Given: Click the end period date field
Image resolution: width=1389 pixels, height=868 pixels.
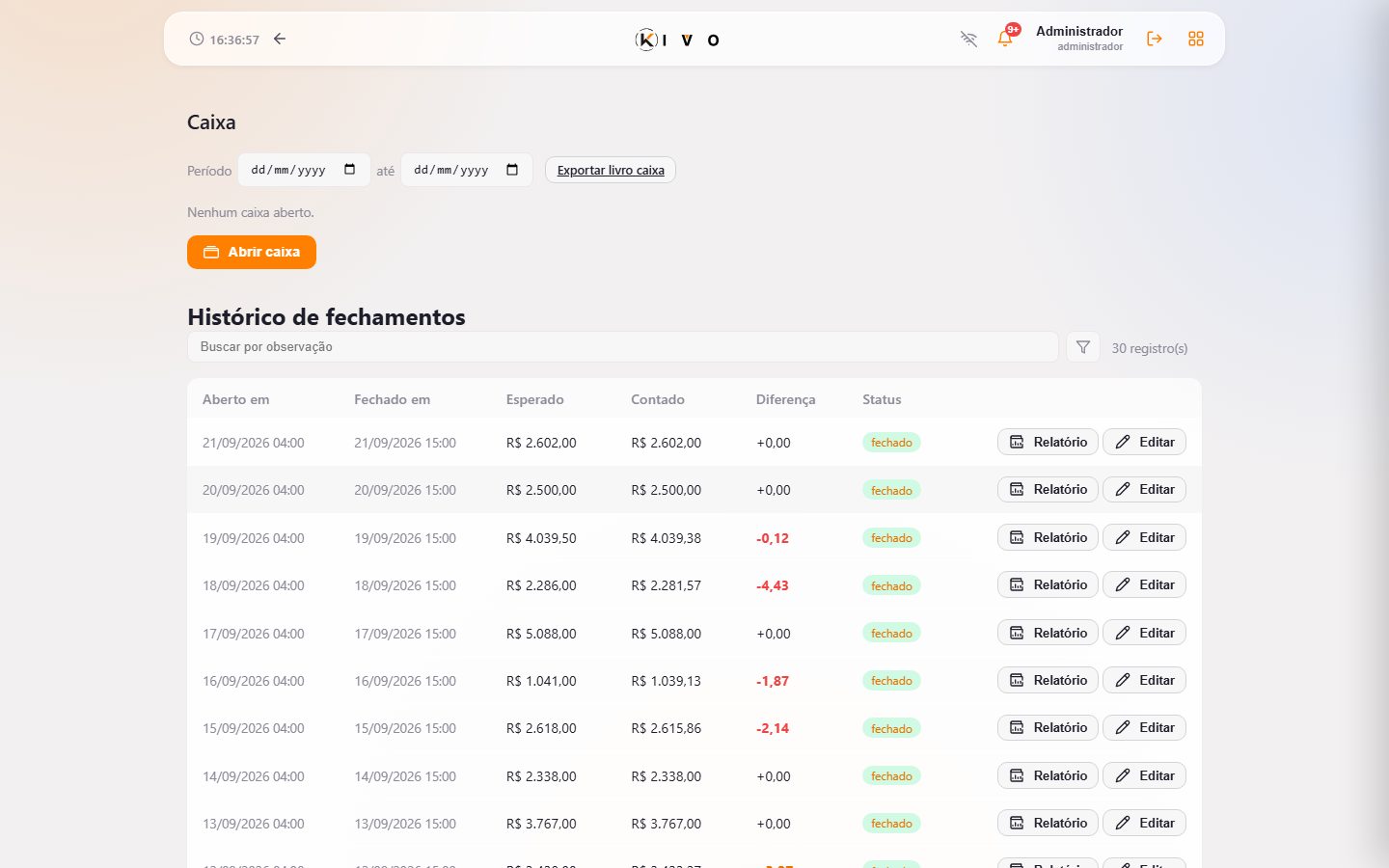Looking at the screenshot, I should (467, 170).
